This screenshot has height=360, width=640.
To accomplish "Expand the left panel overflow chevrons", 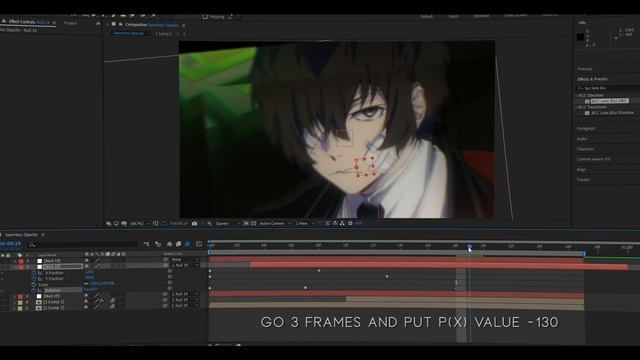I will pyautogui.click(x=98, y=24).
